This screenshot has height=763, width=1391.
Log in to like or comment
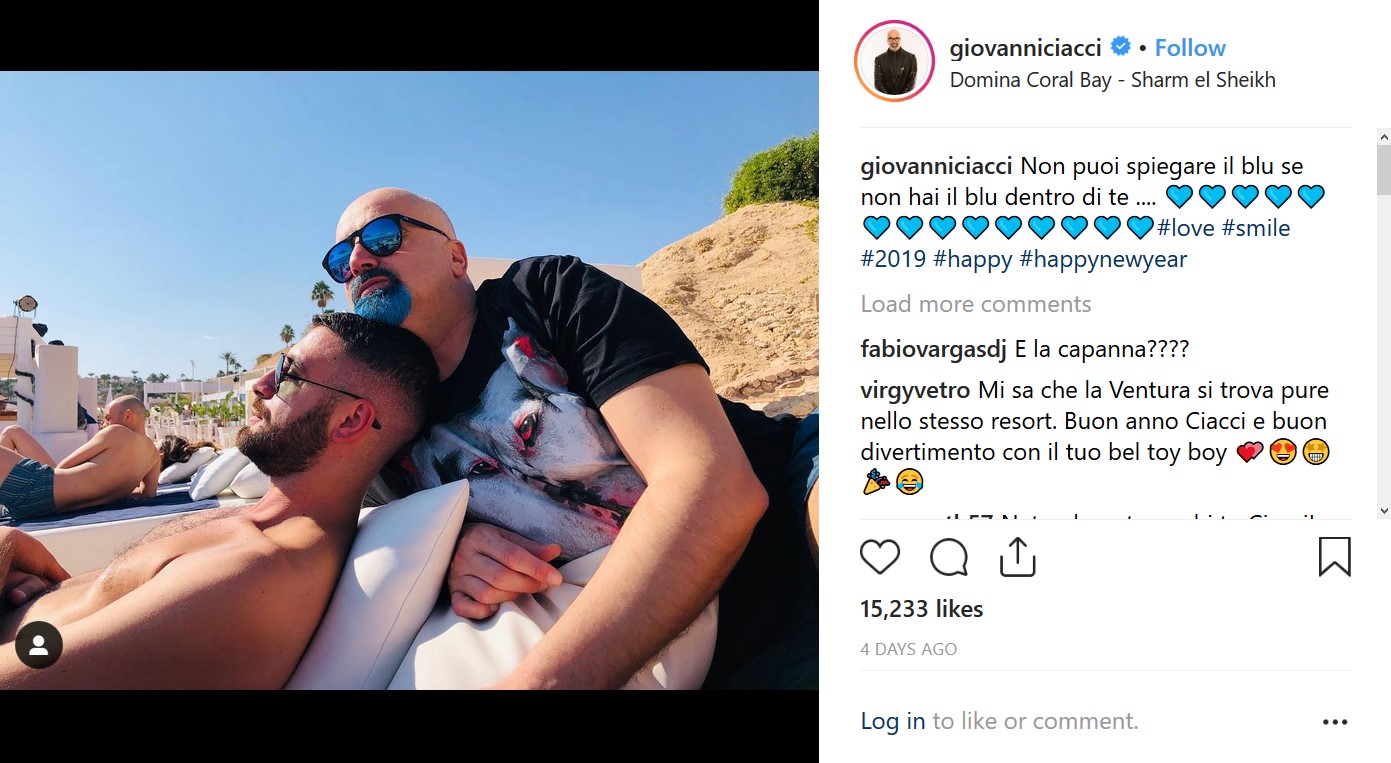pos(892,721)
